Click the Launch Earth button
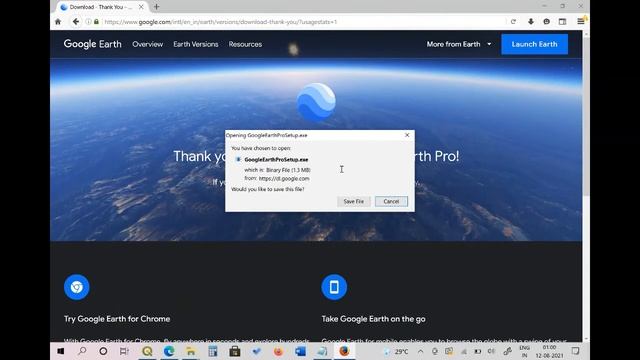 pos(534,44)
